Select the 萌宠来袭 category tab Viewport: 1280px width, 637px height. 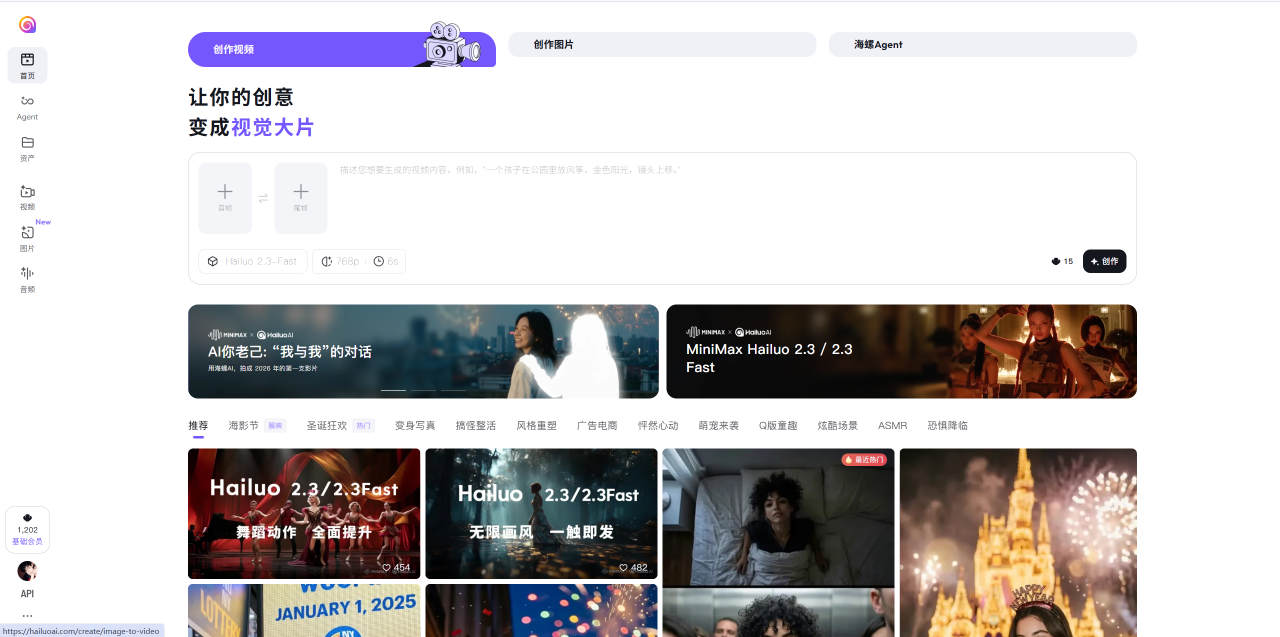click(718, 425)
